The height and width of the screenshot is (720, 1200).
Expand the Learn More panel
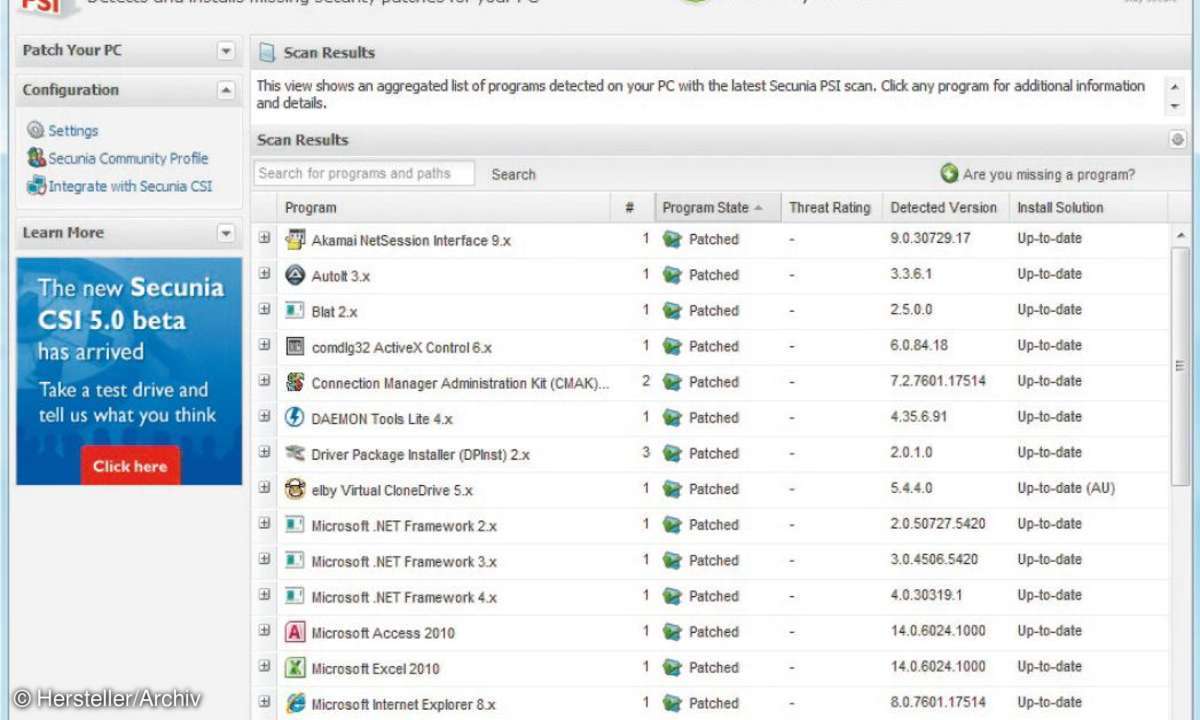tap(226, 233)
